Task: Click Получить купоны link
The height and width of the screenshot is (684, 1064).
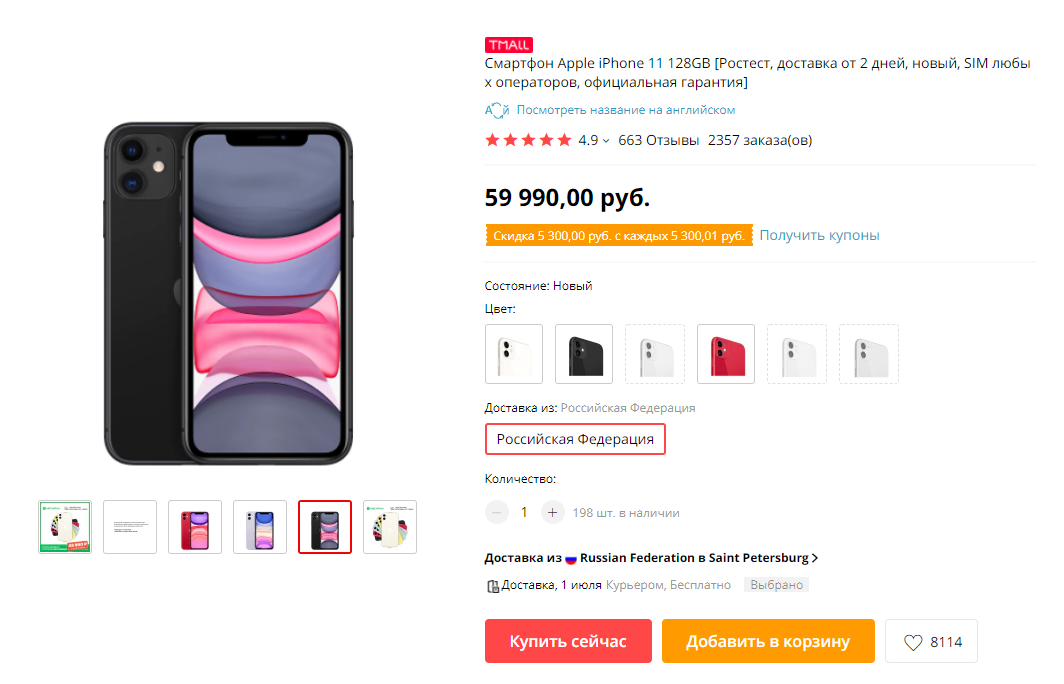Action: (x=819, y=235)
